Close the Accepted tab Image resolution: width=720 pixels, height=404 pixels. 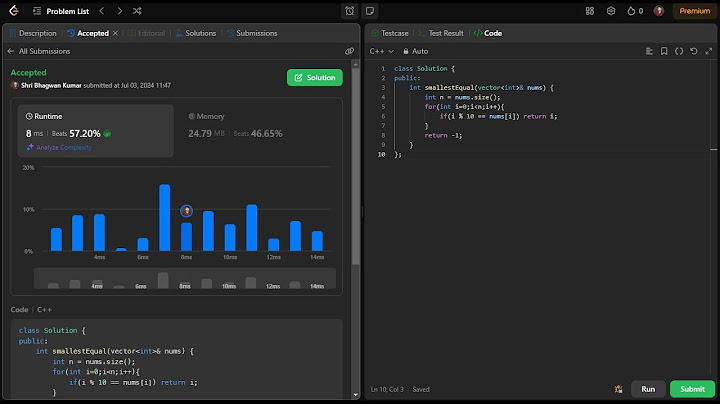115,33
